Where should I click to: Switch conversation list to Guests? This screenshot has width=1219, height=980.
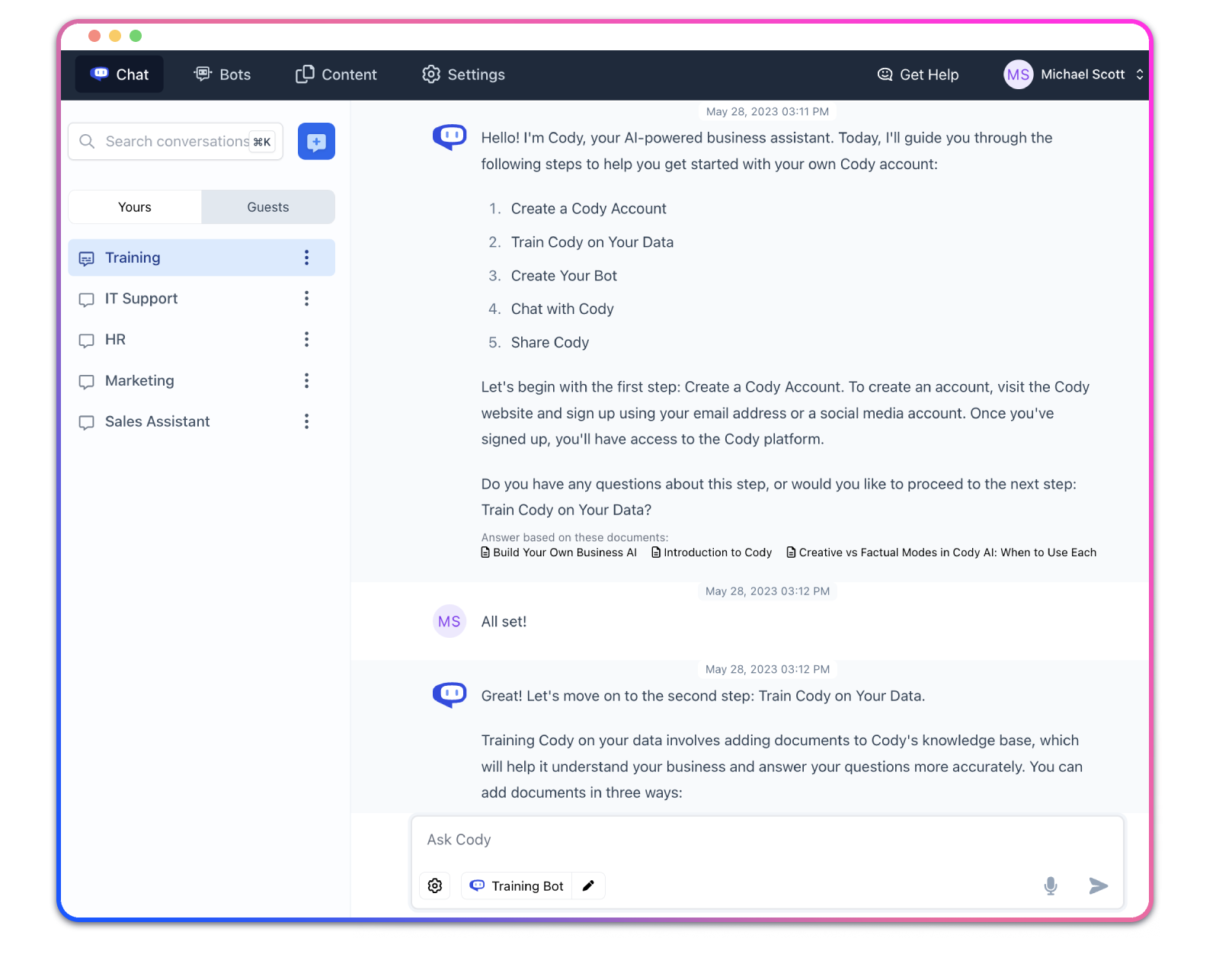[x=267, y=207]
